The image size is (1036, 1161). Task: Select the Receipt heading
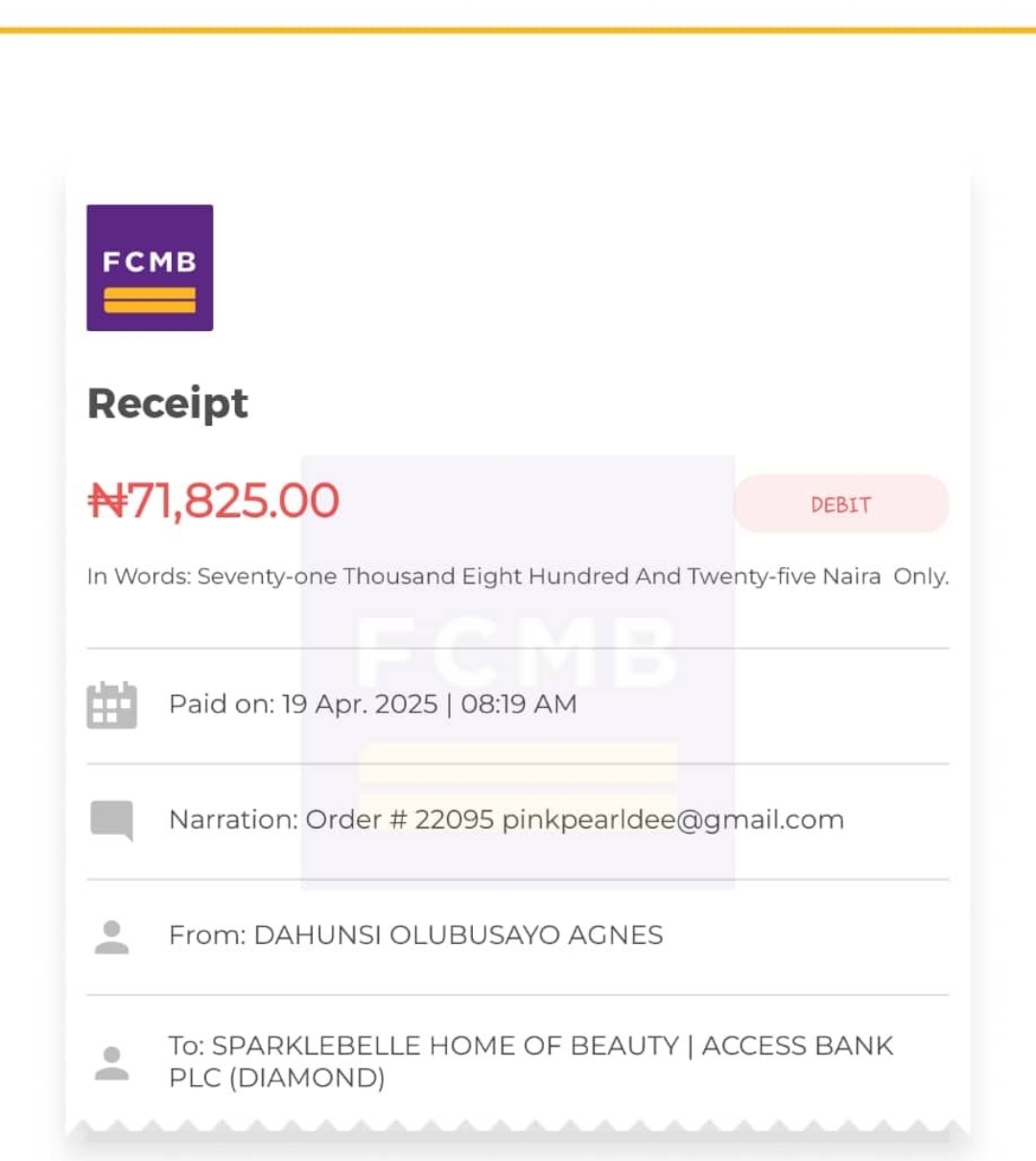pyautogui.click(x=168, y=404)
